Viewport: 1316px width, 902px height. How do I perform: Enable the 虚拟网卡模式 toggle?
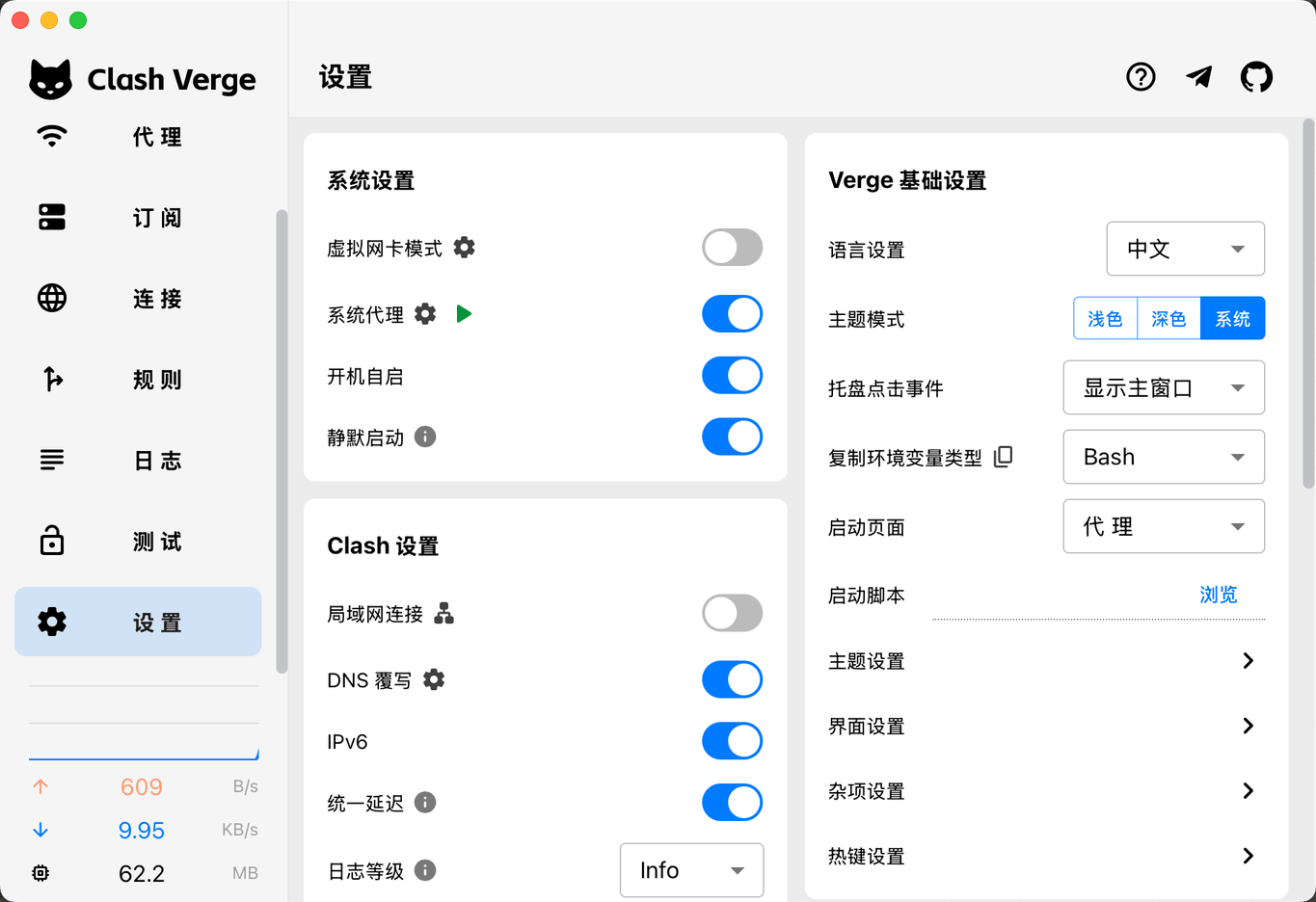click(732, 248)
